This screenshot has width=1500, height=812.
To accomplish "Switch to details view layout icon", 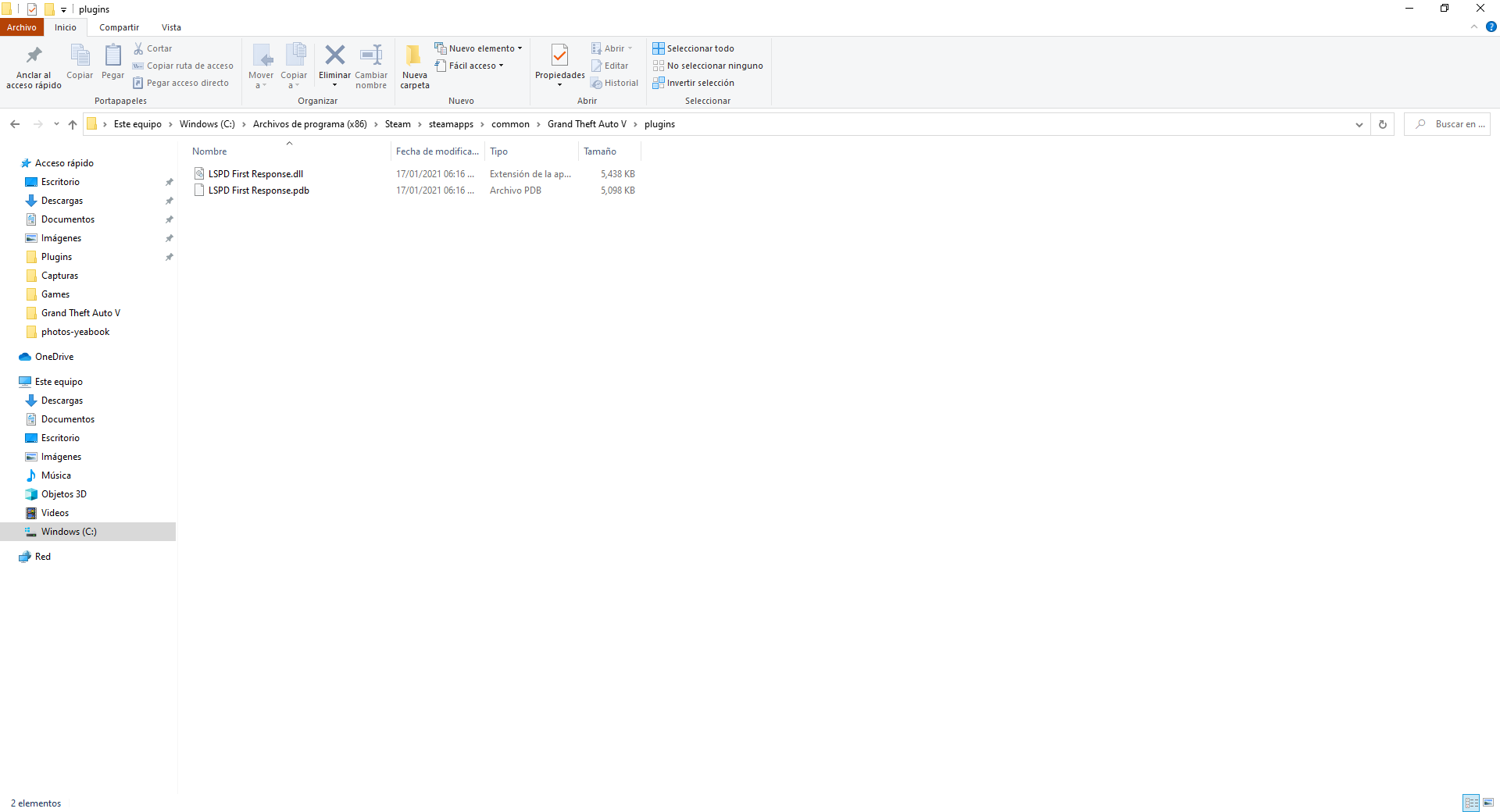I will pos(1471,803).
